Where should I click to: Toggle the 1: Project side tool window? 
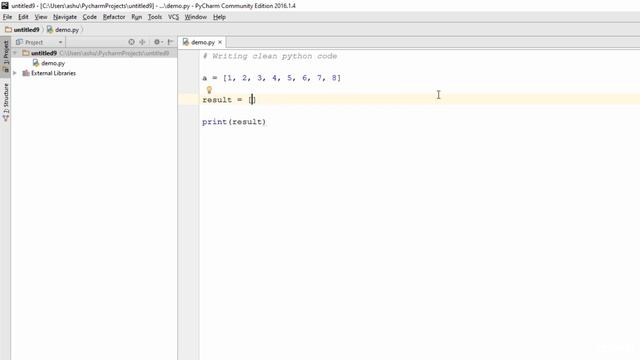pos(6,56)
